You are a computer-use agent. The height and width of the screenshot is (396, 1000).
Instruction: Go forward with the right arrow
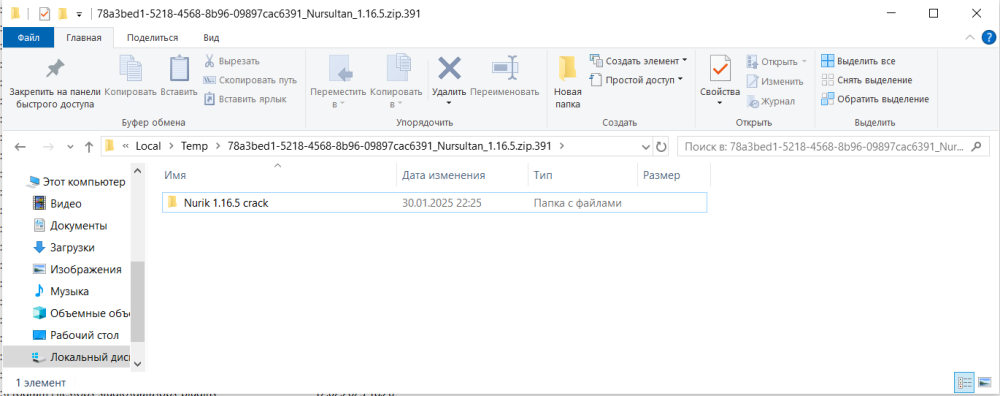(x=48, y=147)
